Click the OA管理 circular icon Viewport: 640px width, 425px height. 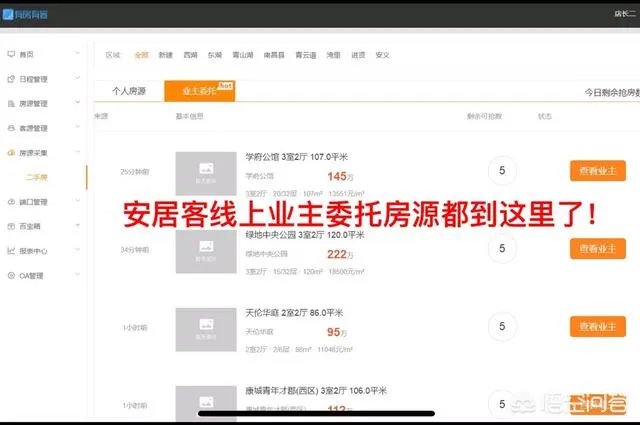tap(11, 276)
